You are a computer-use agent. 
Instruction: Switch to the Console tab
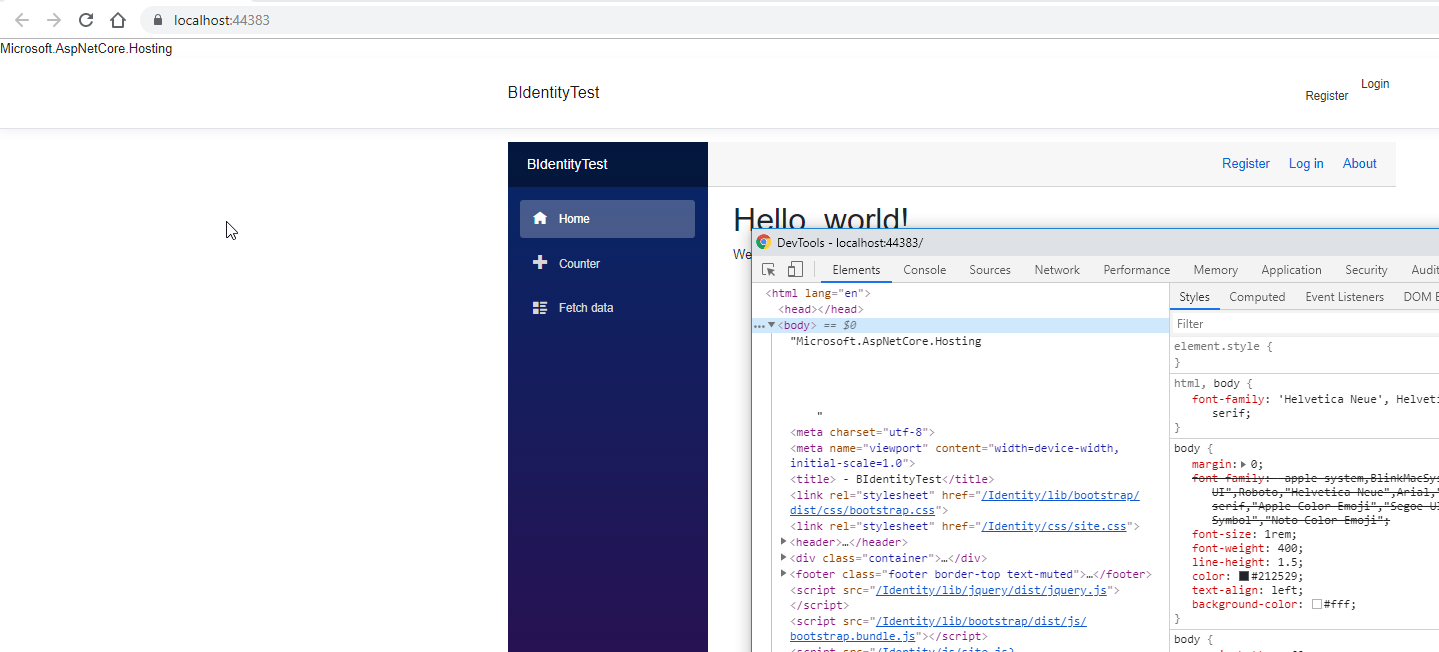(925, 270)
